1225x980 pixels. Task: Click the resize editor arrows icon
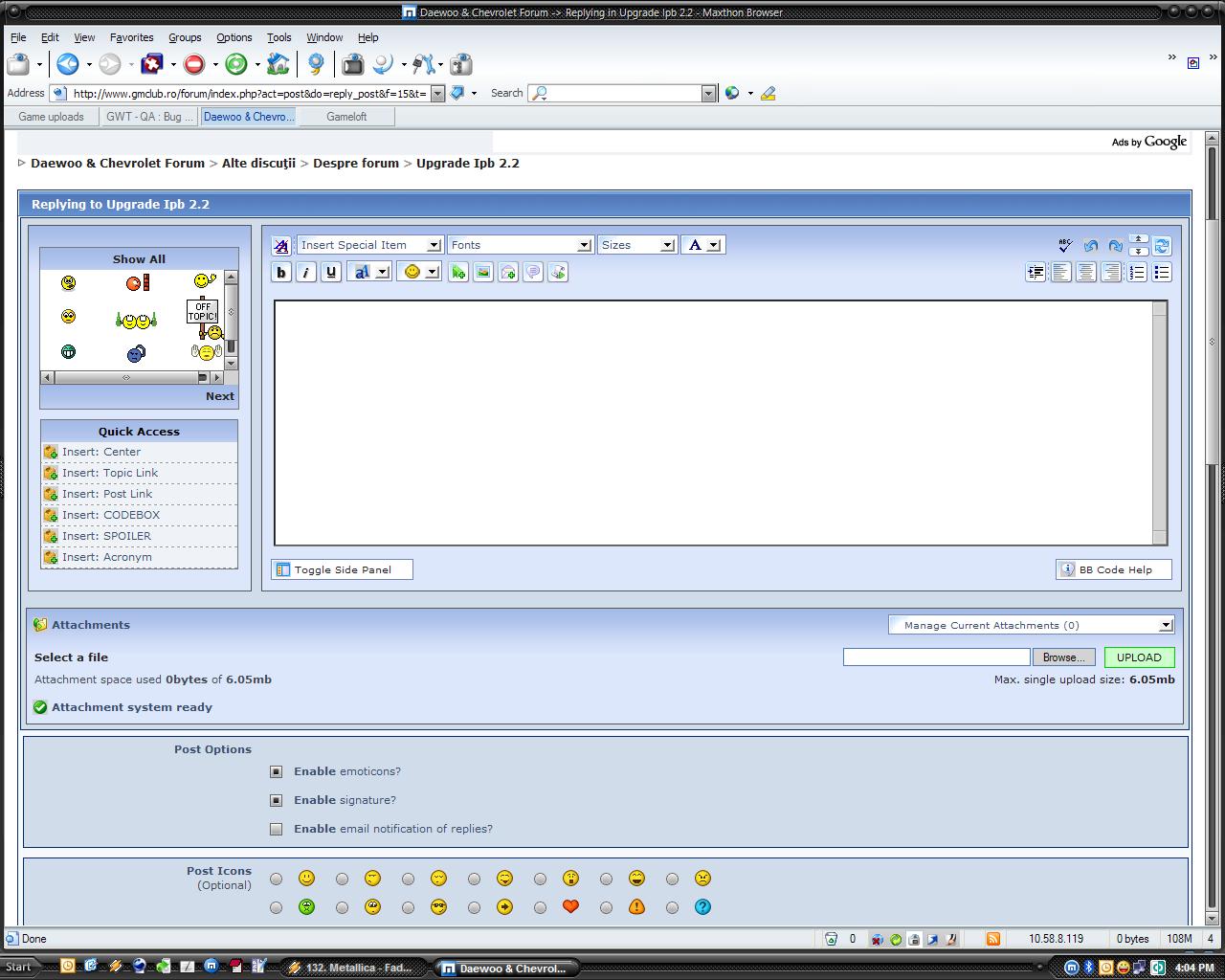click(1139, 245)
